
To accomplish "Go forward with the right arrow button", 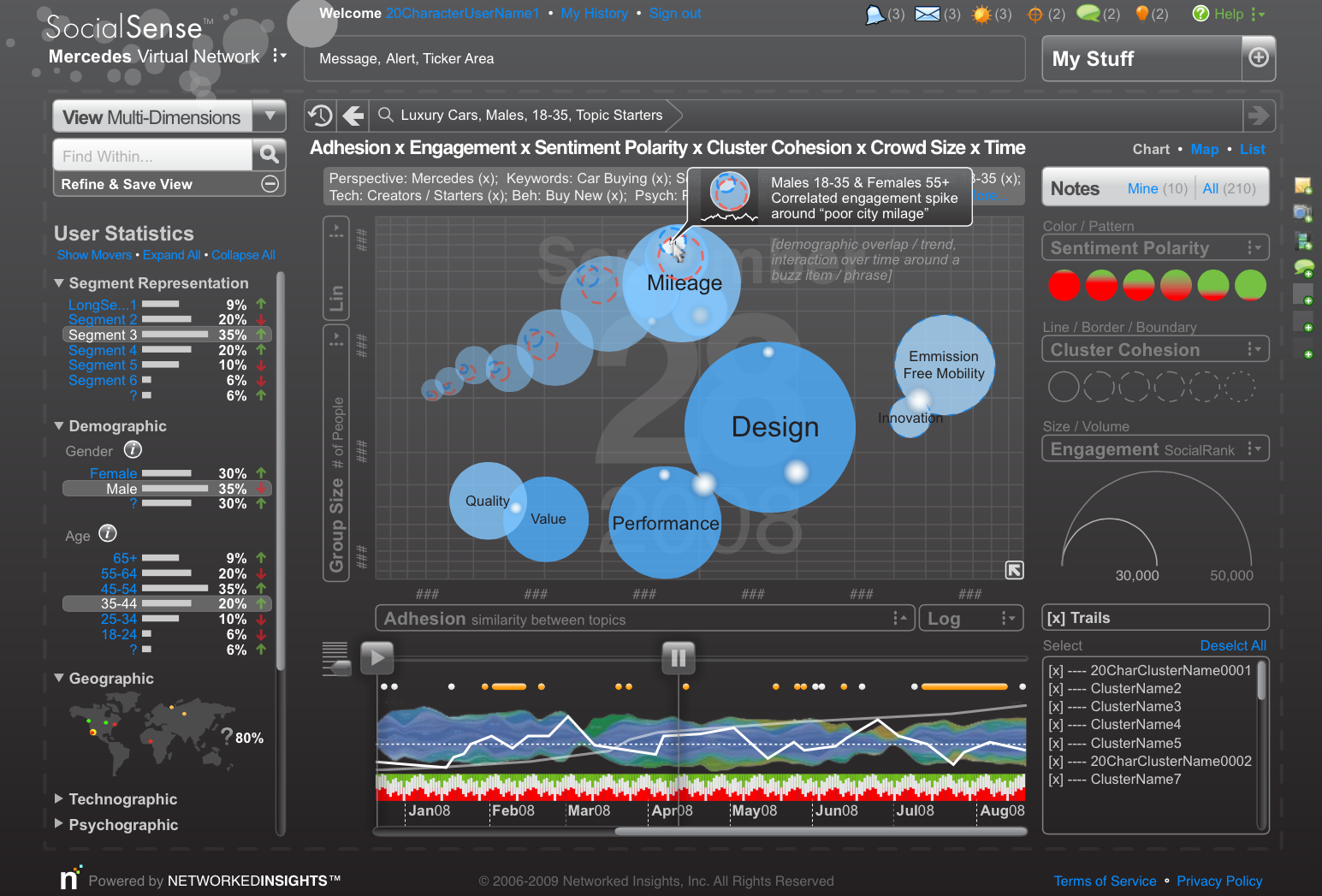I will click(x=1259, y=116).
